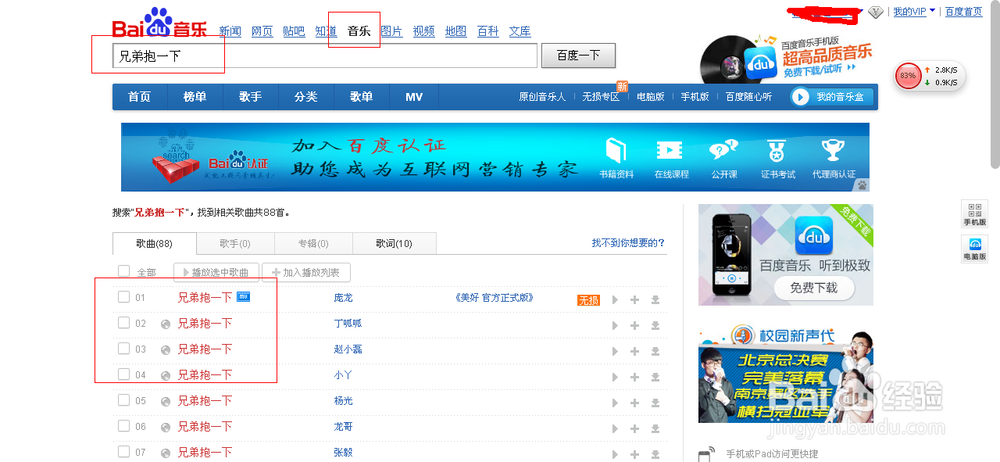Open MV in the blue navigation bar
The width and height of the screenshot is (1000, 462).
click(414, 97)
